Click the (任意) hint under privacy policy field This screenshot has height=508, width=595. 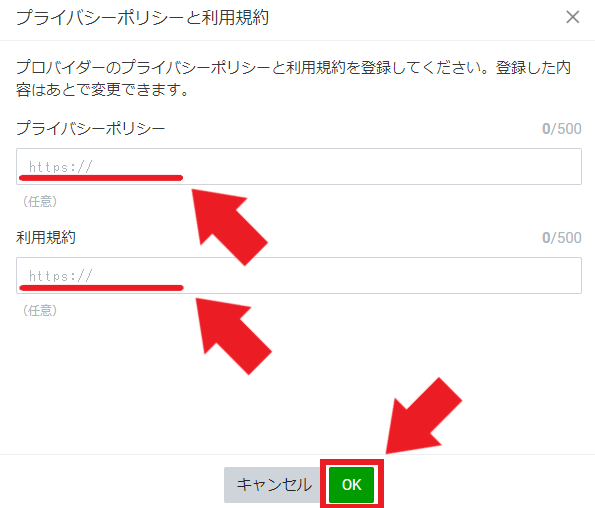(40, 201)
